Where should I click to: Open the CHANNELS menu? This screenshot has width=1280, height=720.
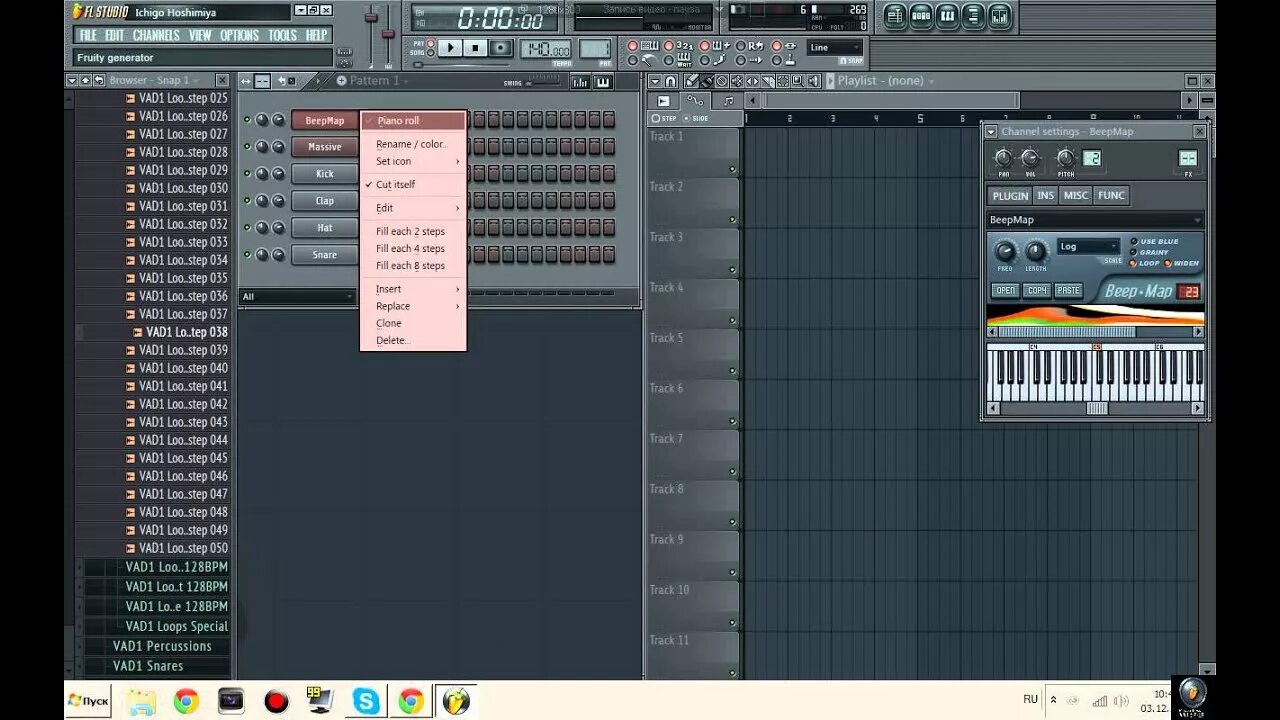(x=156, y=35)
